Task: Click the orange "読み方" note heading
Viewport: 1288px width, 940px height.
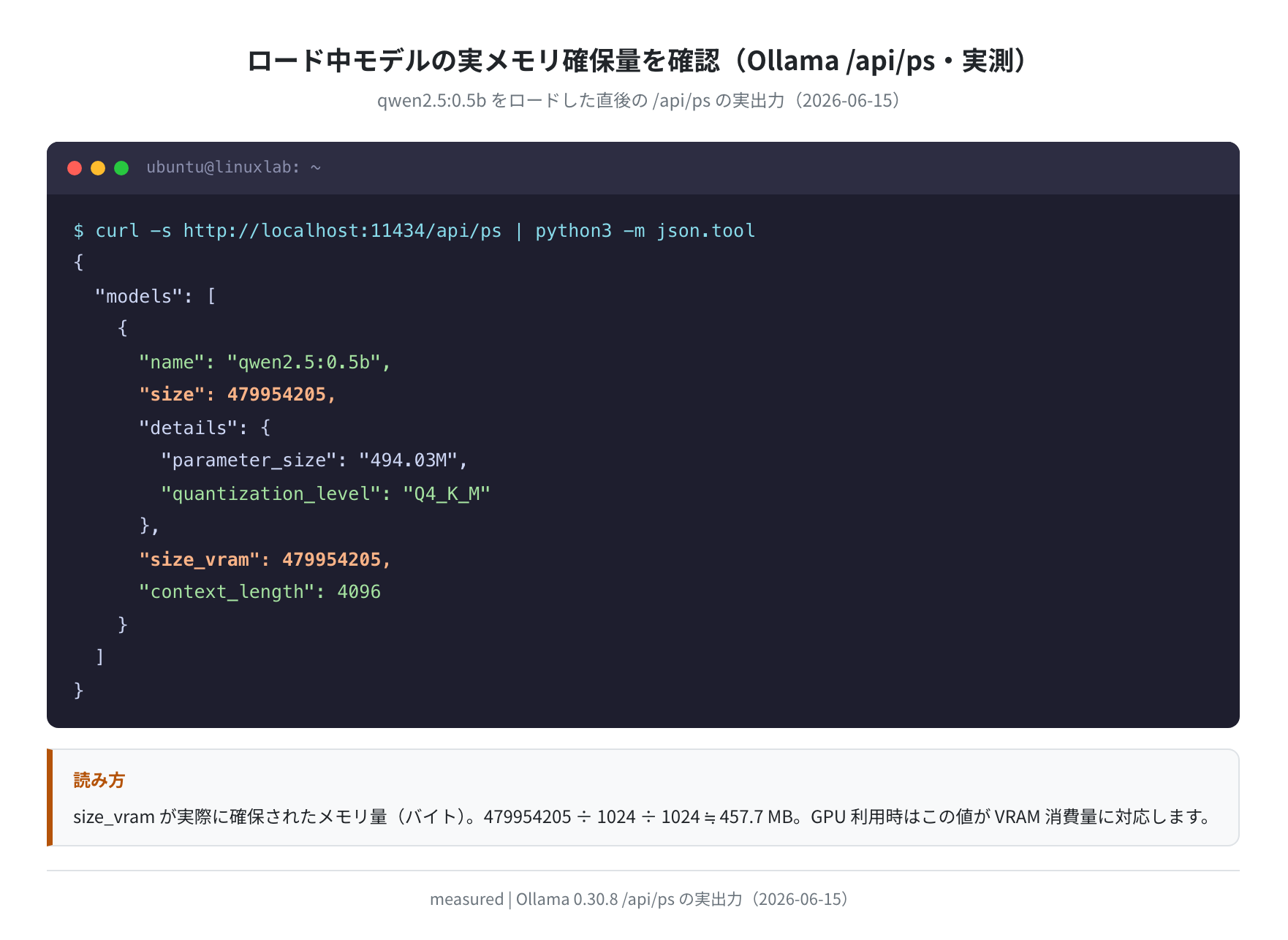Action: [99, 781]
